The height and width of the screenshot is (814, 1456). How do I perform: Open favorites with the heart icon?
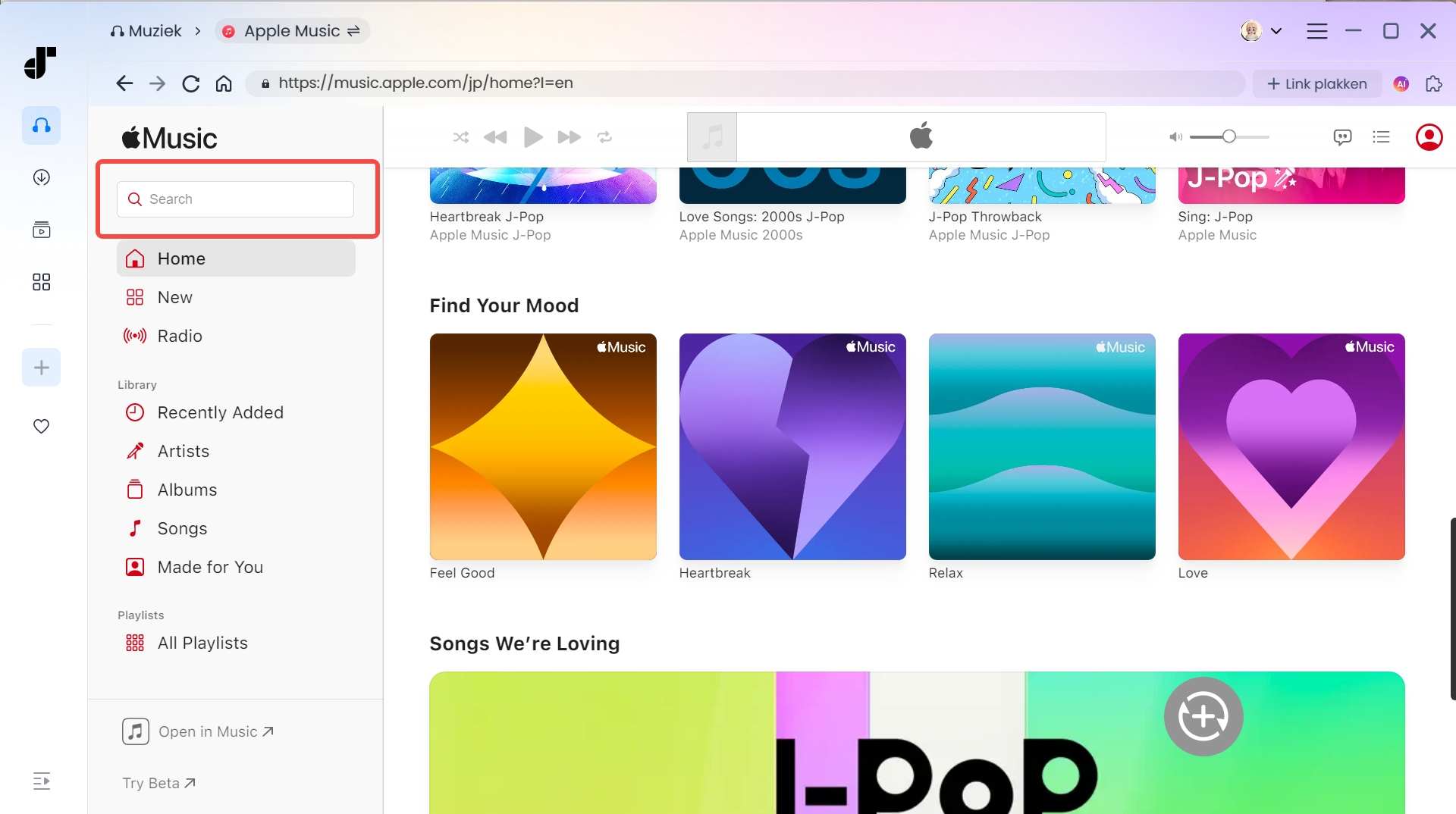tap(41, 426)
